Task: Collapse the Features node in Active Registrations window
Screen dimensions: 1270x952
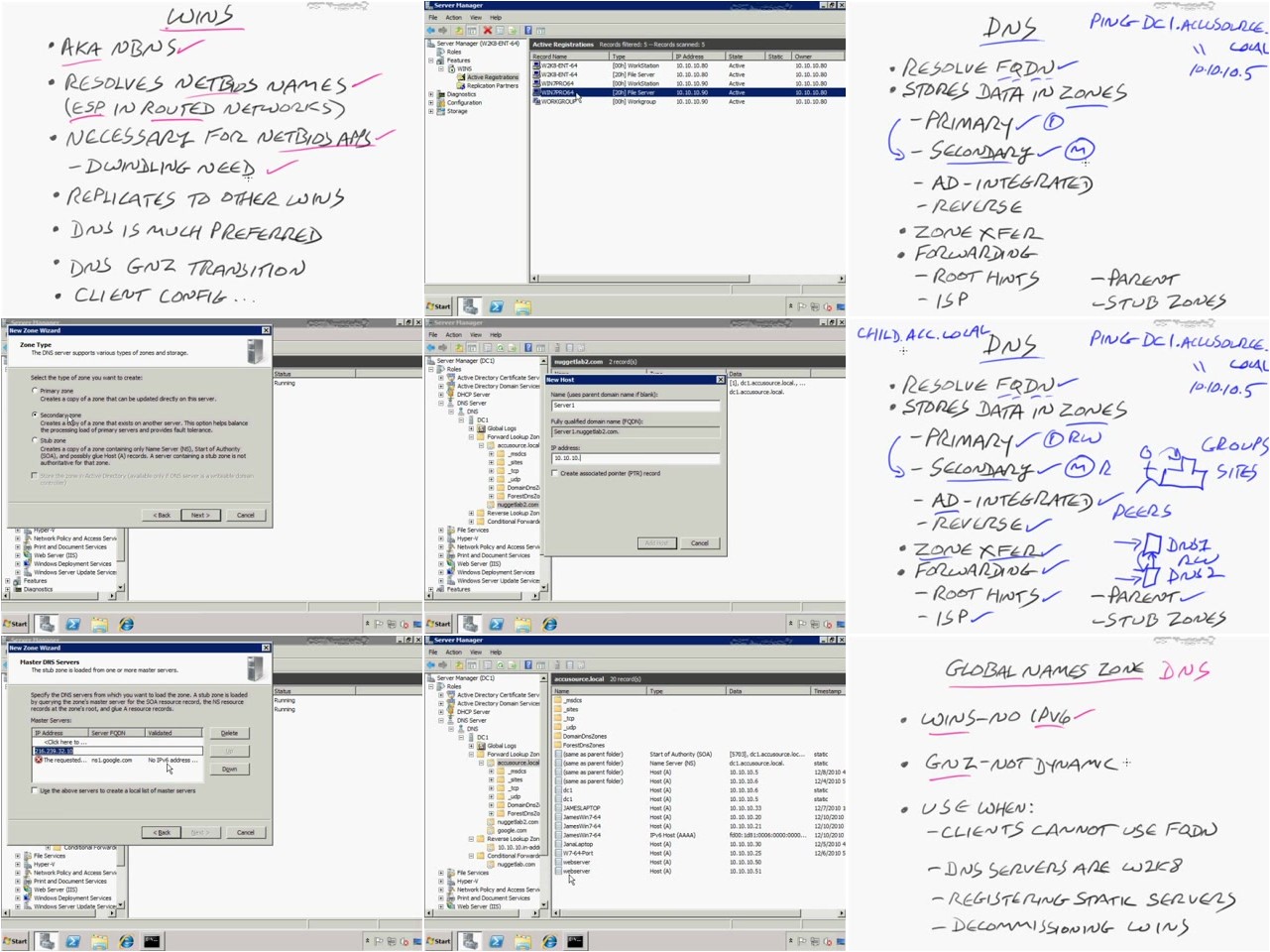Action: [431, 60]
